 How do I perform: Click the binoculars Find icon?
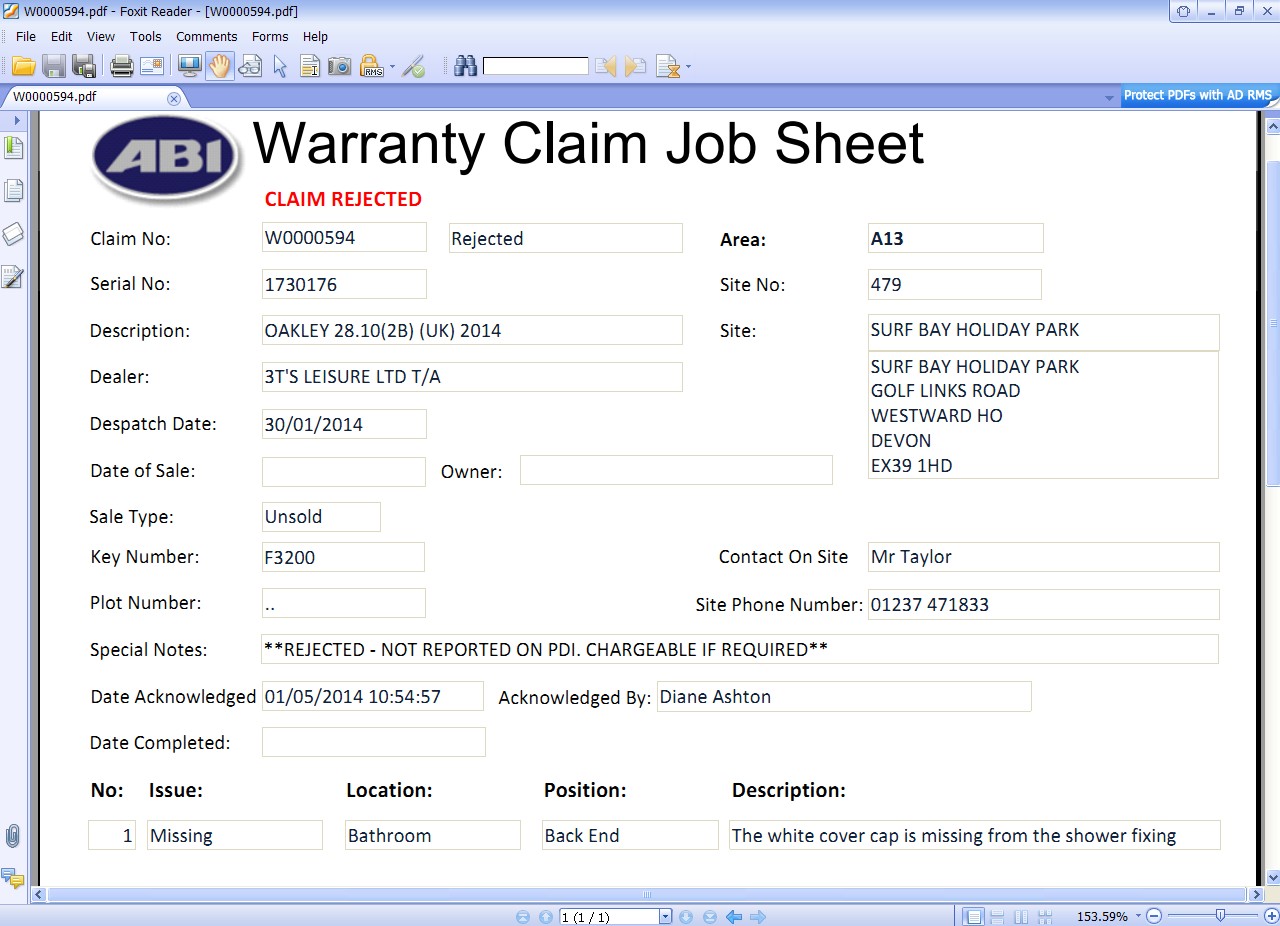(x=465, y=67)
